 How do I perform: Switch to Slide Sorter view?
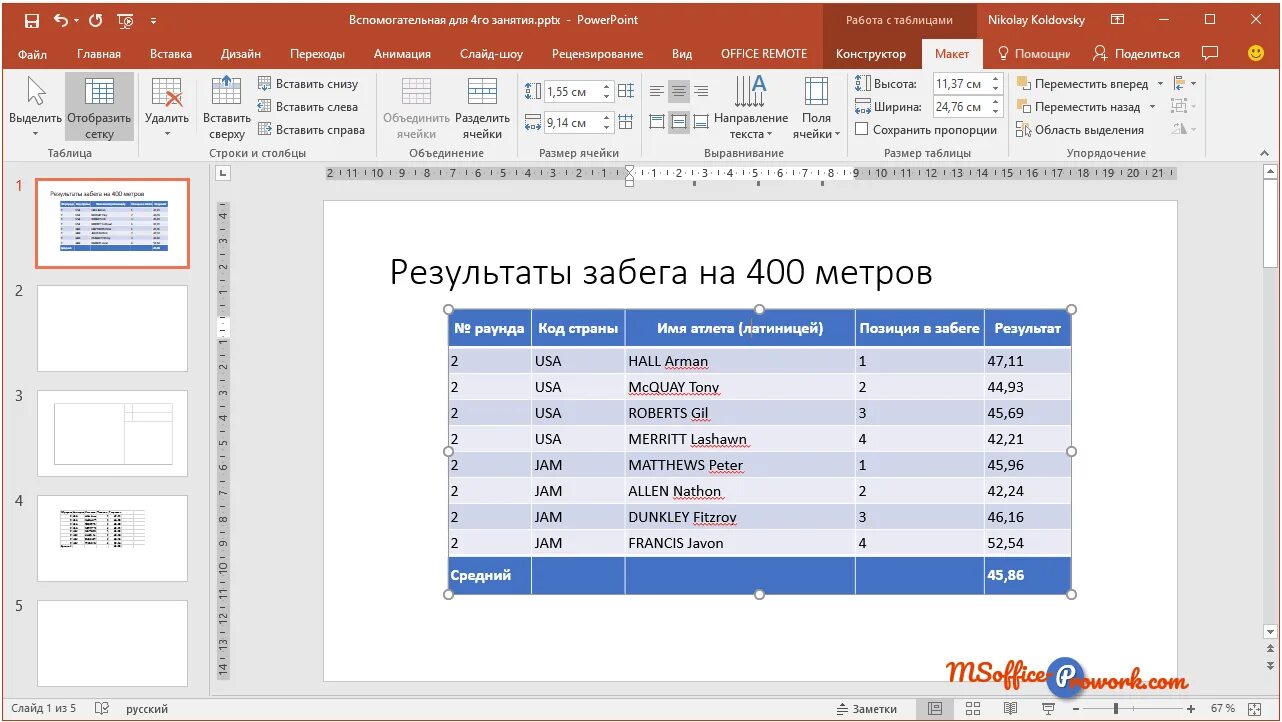tap(973, 708)
